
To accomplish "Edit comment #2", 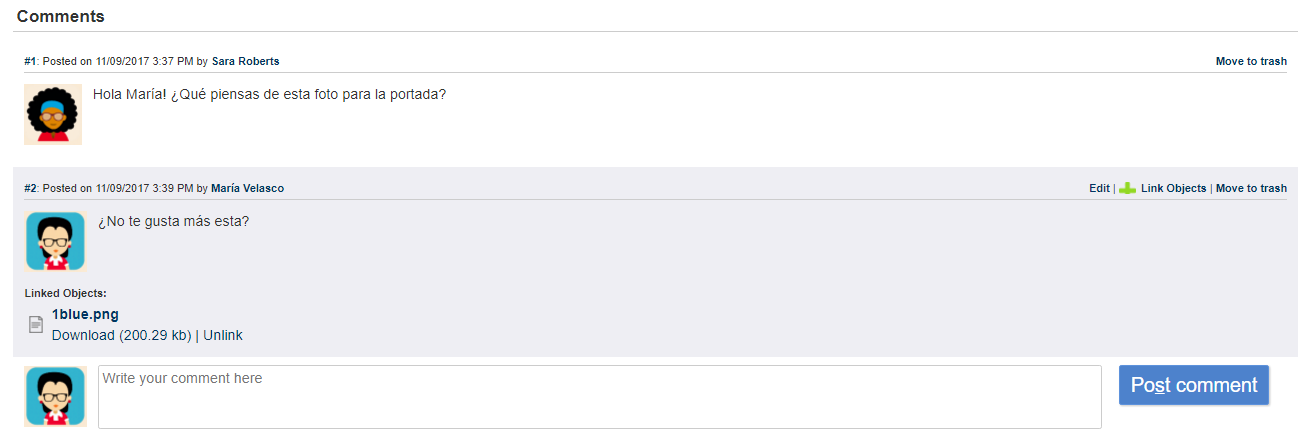I will click(x=1099, y=188).
